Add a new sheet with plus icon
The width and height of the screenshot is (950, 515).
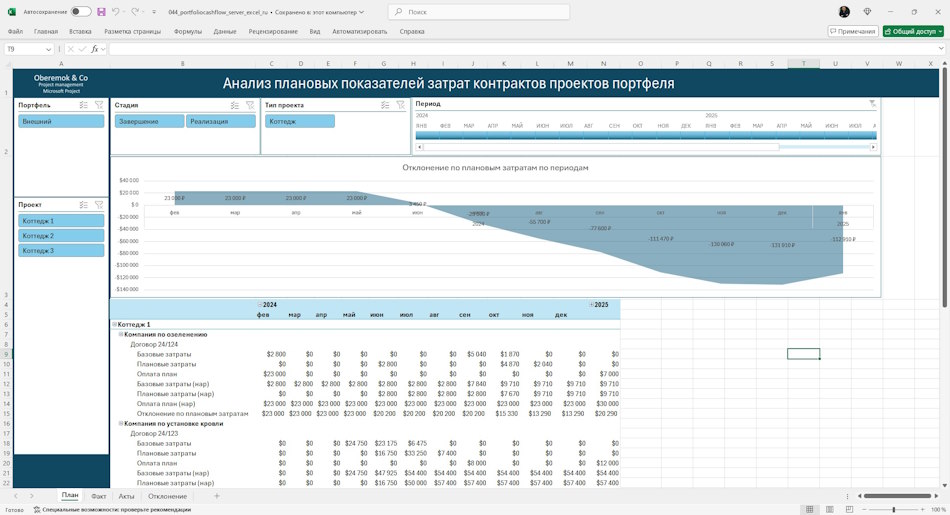(x=216, y=496)
